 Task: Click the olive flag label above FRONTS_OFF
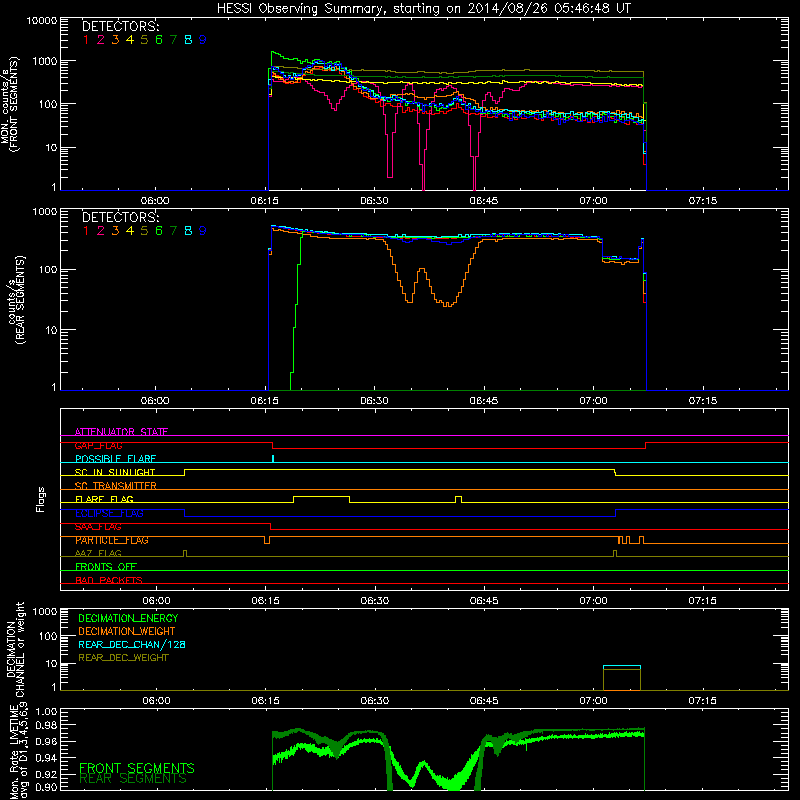tap(98, 553)
